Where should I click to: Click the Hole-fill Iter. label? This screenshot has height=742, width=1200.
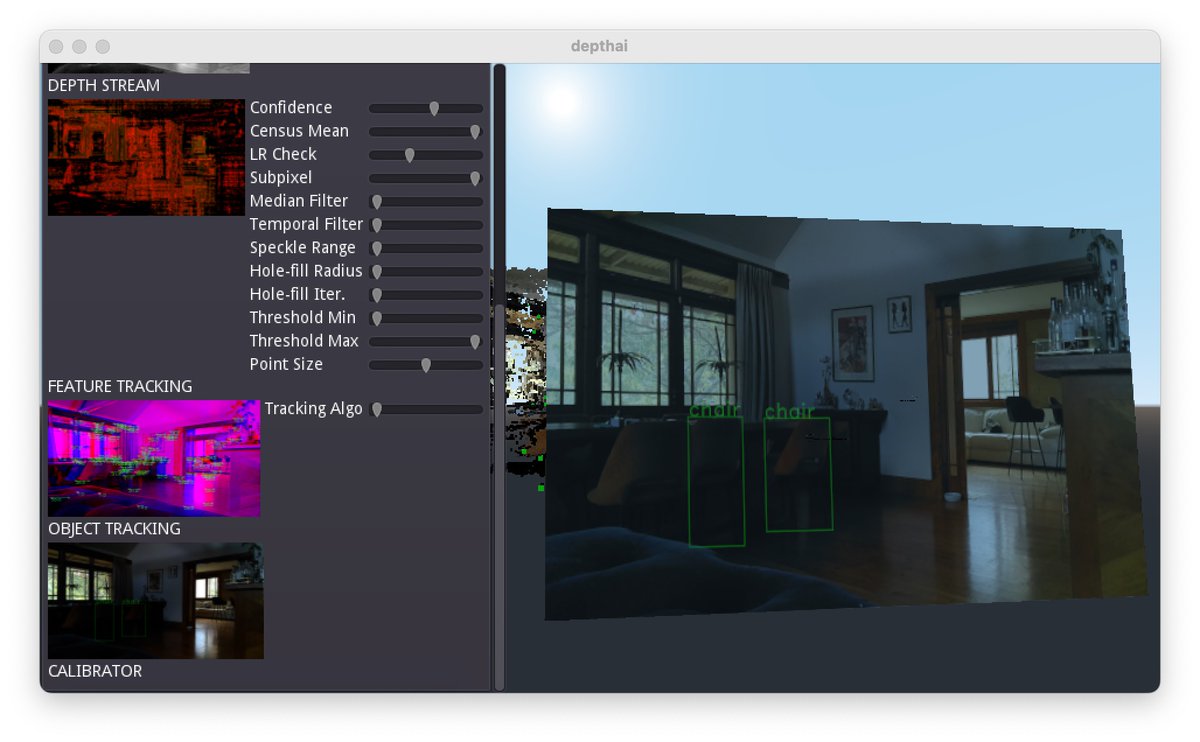pos(297,295)
